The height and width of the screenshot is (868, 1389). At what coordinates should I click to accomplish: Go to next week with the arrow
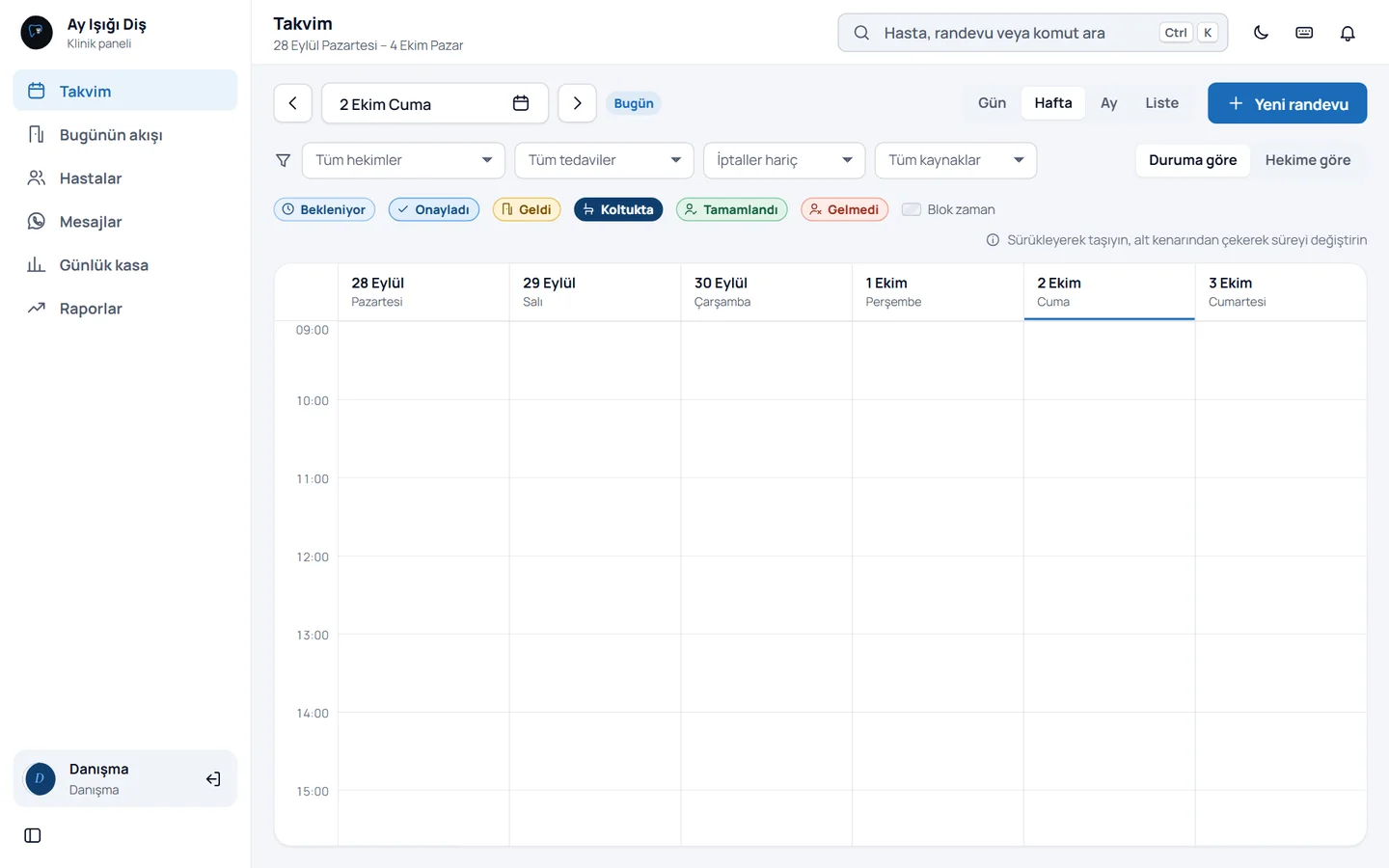coord(577,103)
